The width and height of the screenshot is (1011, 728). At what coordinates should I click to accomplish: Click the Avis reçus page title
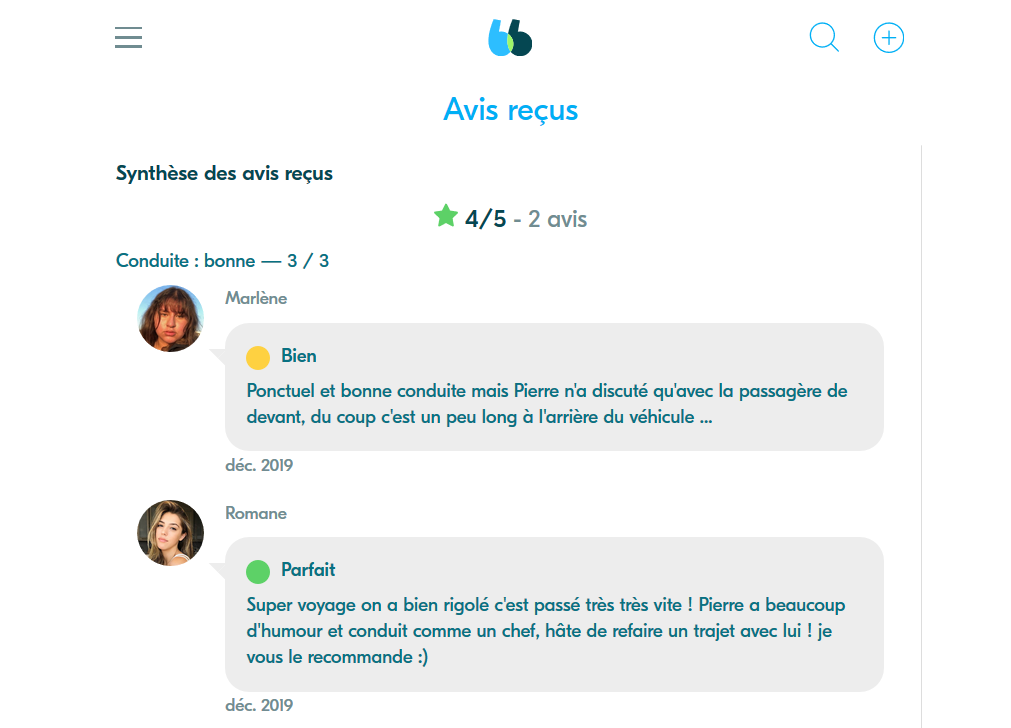pos(510,109)
